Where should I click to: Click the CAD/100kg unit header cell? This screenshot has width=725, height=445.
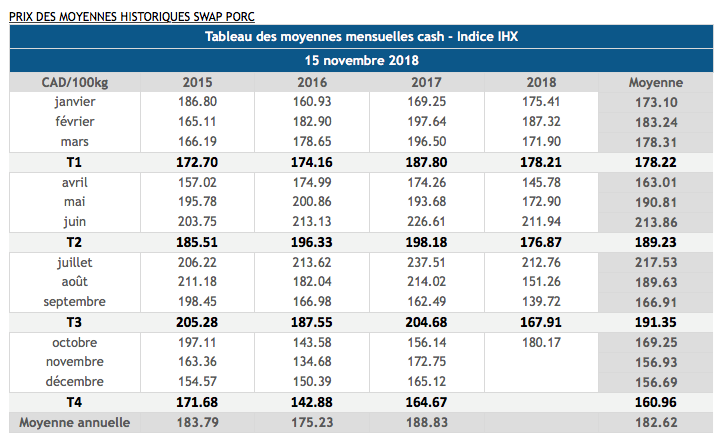click(x=74, y=82)
